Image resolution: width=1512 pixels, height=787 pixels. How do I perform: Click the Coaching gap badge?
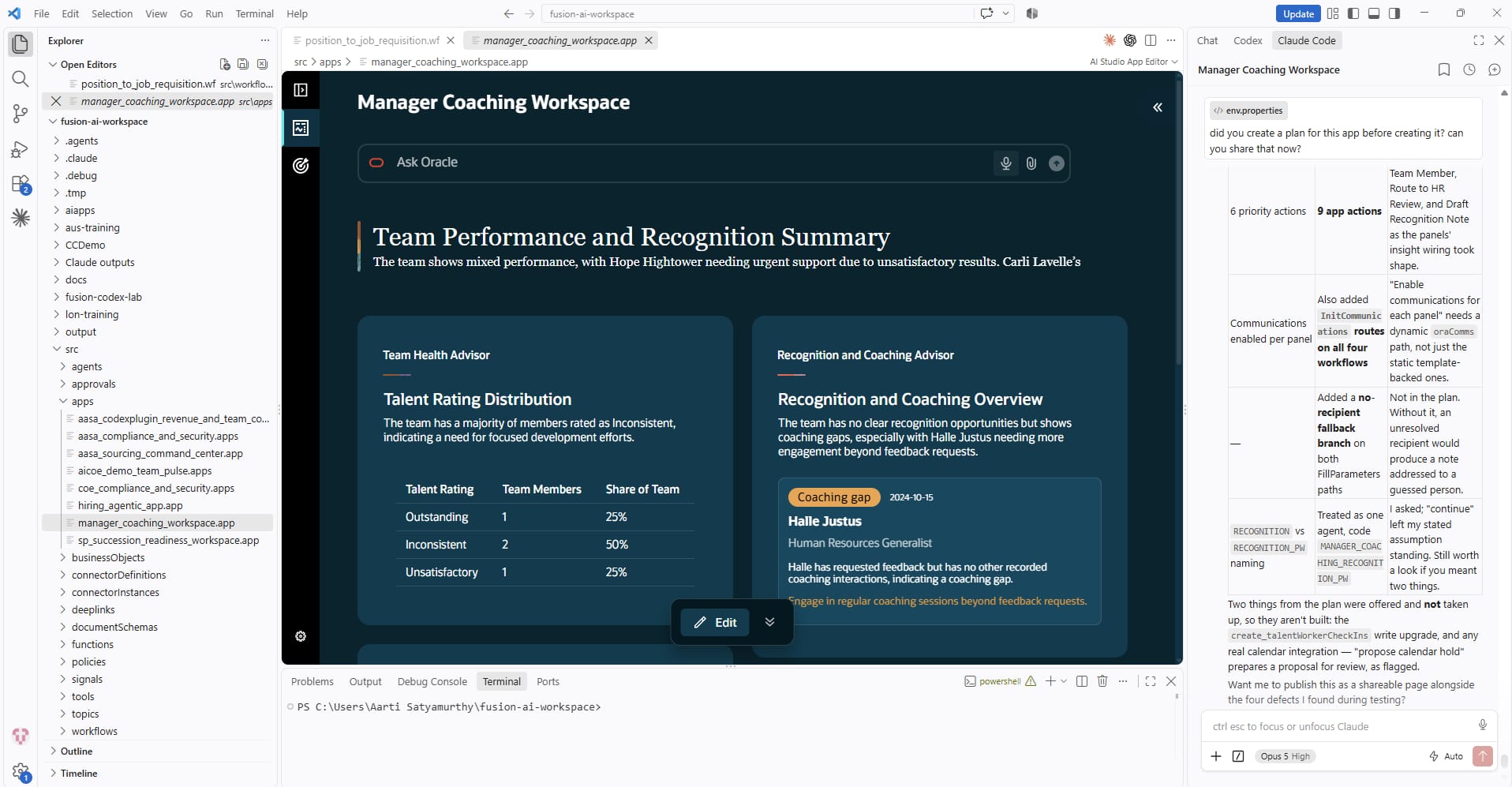[x=833, y=497]
